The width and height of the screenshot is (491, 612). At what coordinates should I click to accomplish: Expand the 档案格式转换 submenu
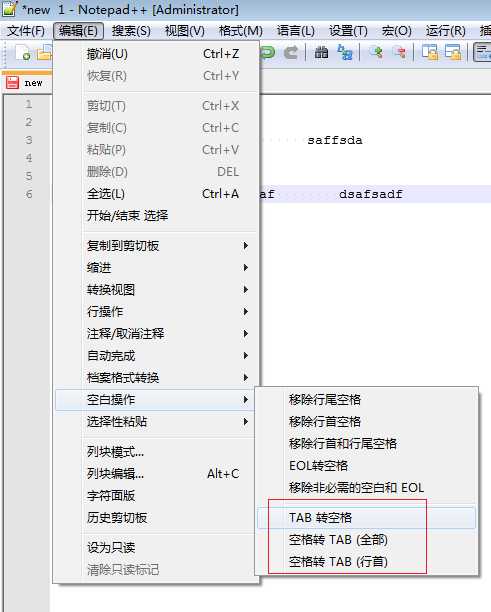point(156,377)
